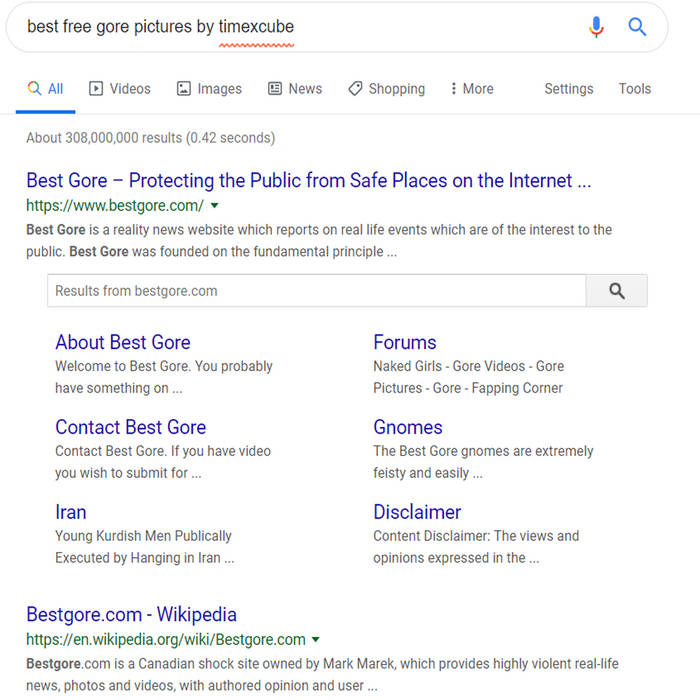Switch to the Images tab
The width and height of the screenshot is (700, 700).
209,88
